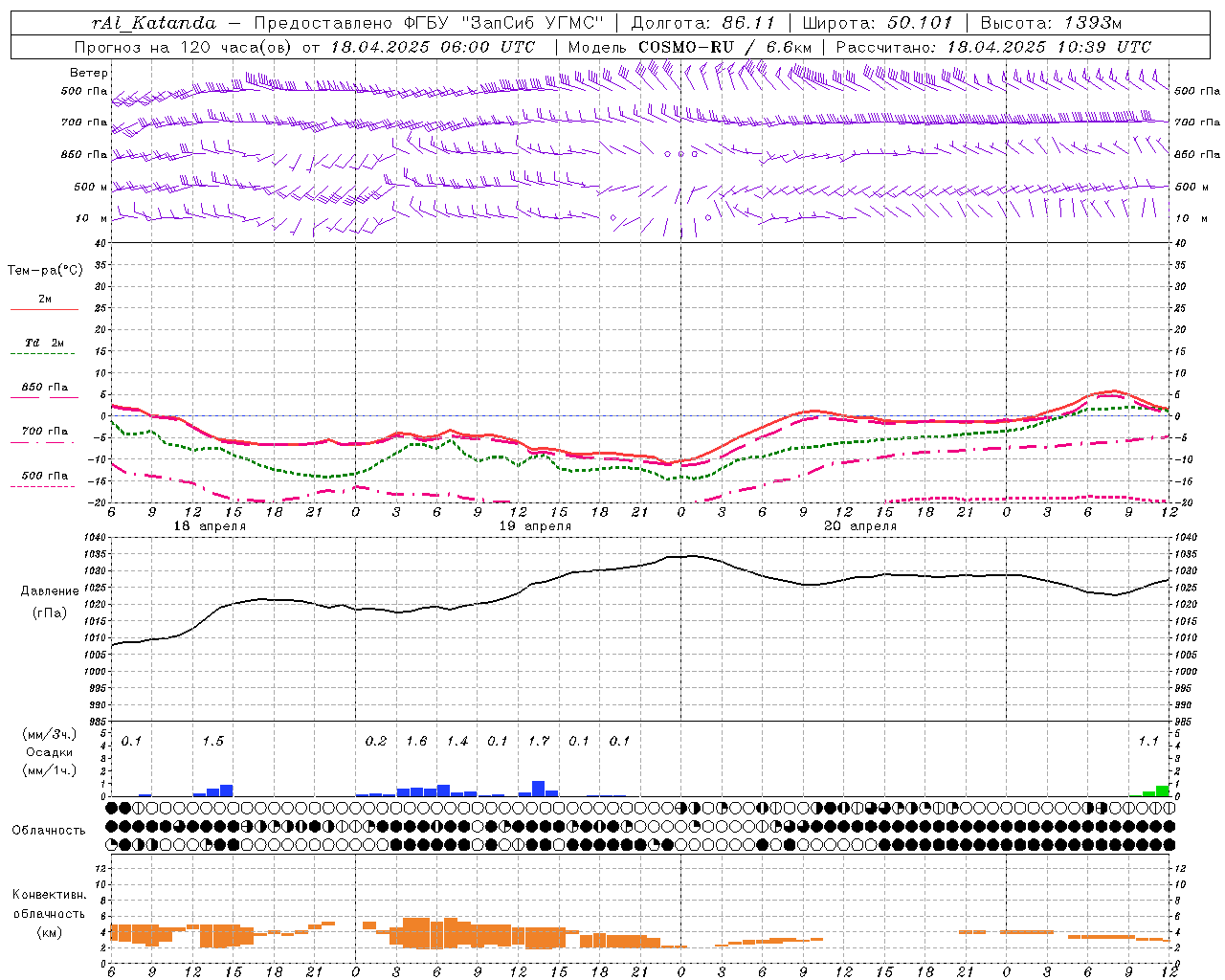
Task: Click the Высота: 1393м field
Action: click(x=1051, y=23)
